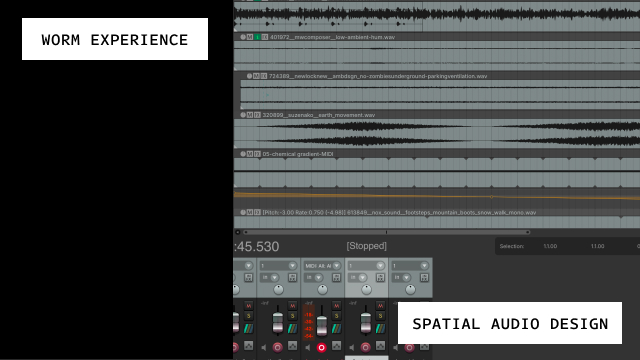
Task: Click the round icon on parkingventilation.wav item
Action: point(249,76)
